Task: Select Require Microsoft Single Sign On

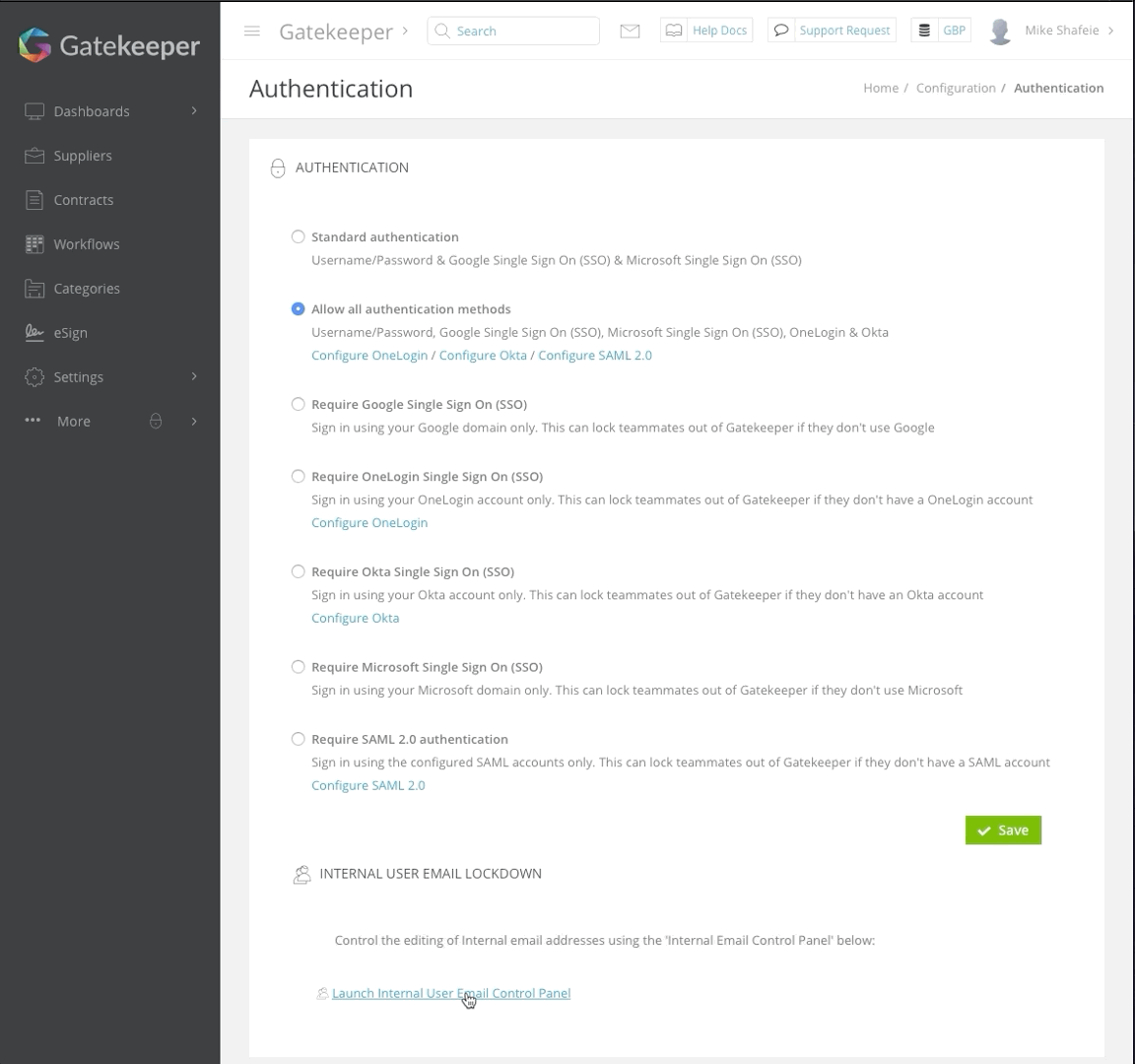Action: (x=299, y=667)
